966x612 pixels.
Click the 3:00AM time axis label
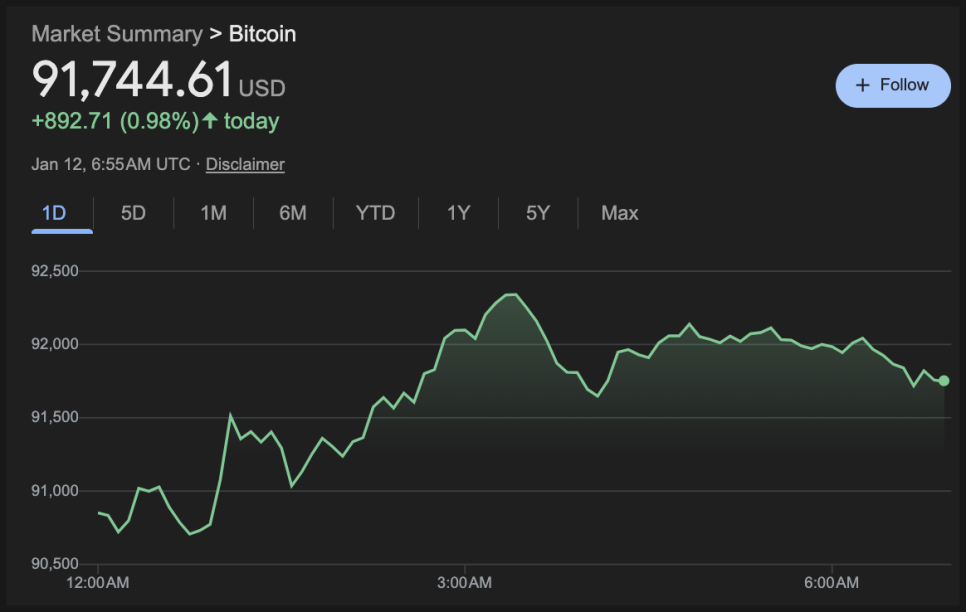coord(465,582)
